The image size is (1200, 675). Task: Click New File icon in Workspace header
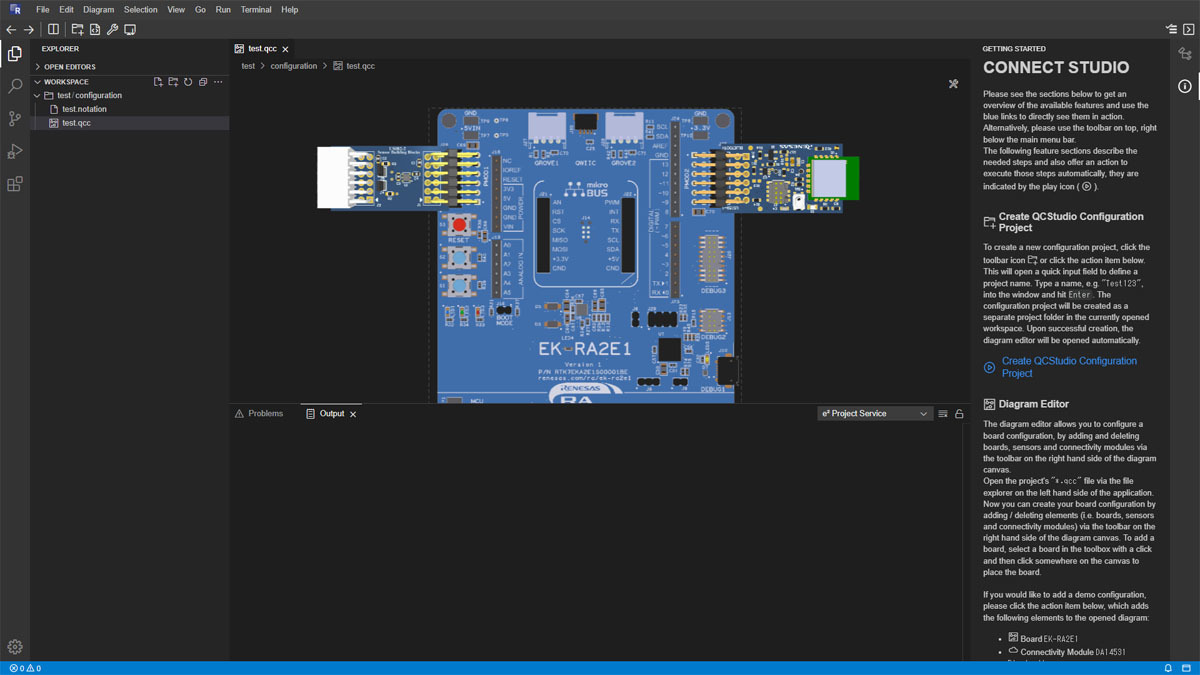click(158, 82)
